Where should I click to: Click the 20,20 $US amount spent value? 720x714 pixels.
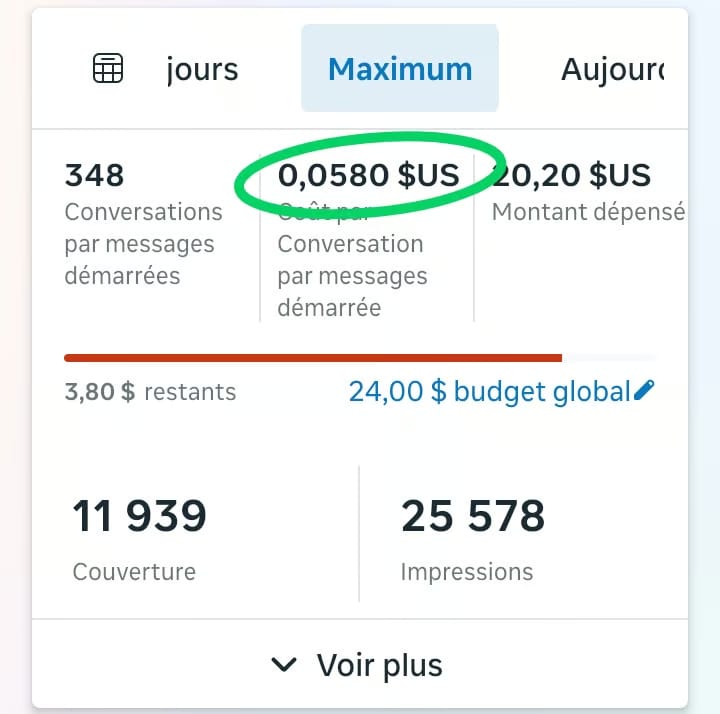click(571, 175)
